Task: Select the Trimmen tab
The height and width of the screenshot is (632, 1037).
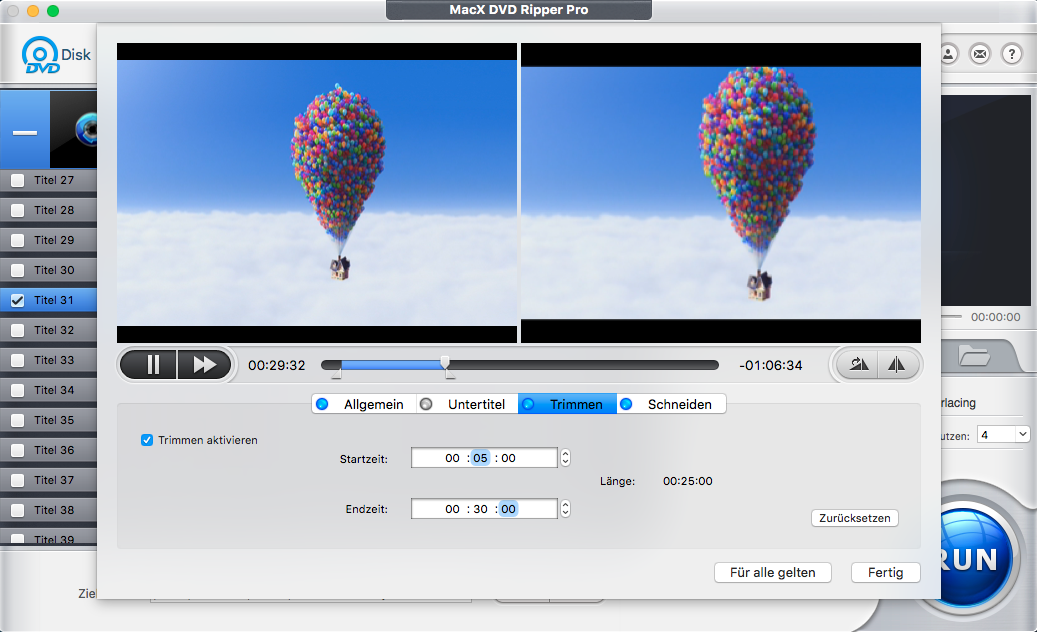Action: coord(567,404)
